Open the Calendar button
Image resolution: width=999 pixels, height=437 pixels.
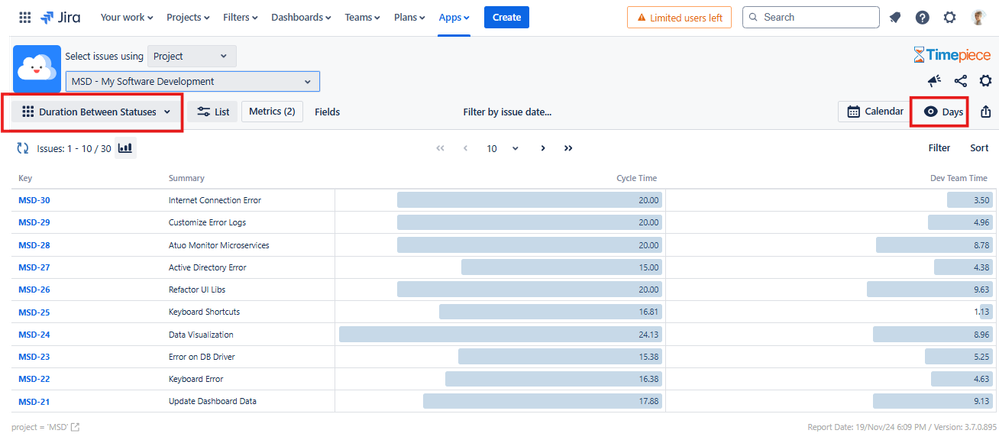tap(875, 111)
